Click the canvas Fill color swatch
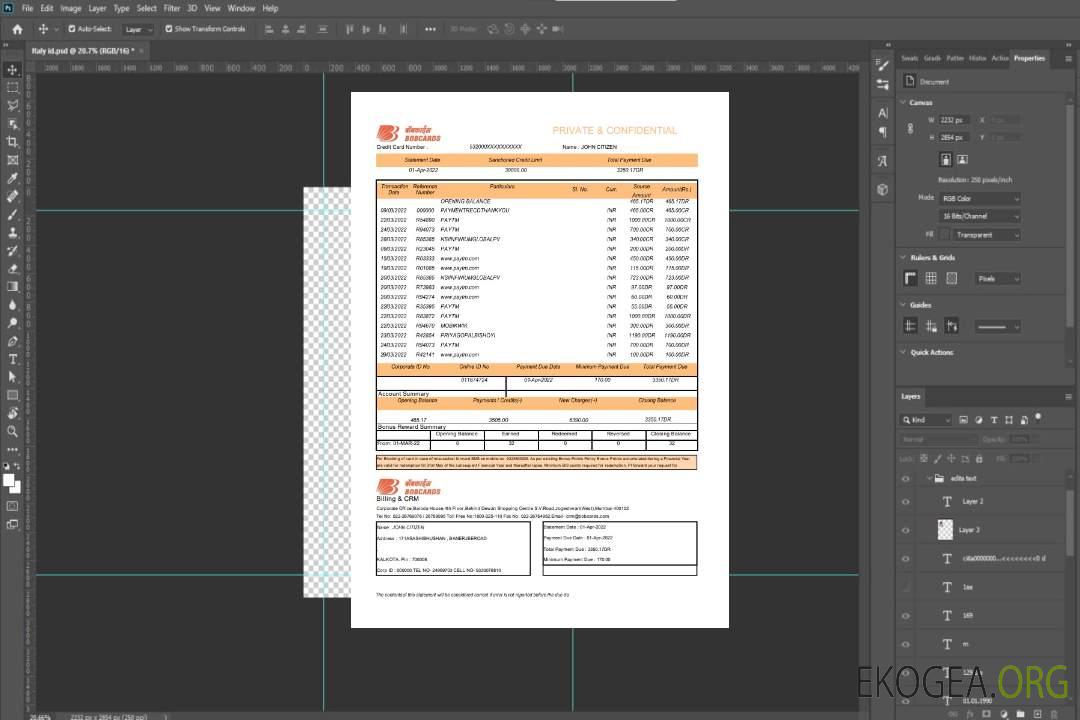The height and width of the screenshot is (720, 1080). (945, 235)
